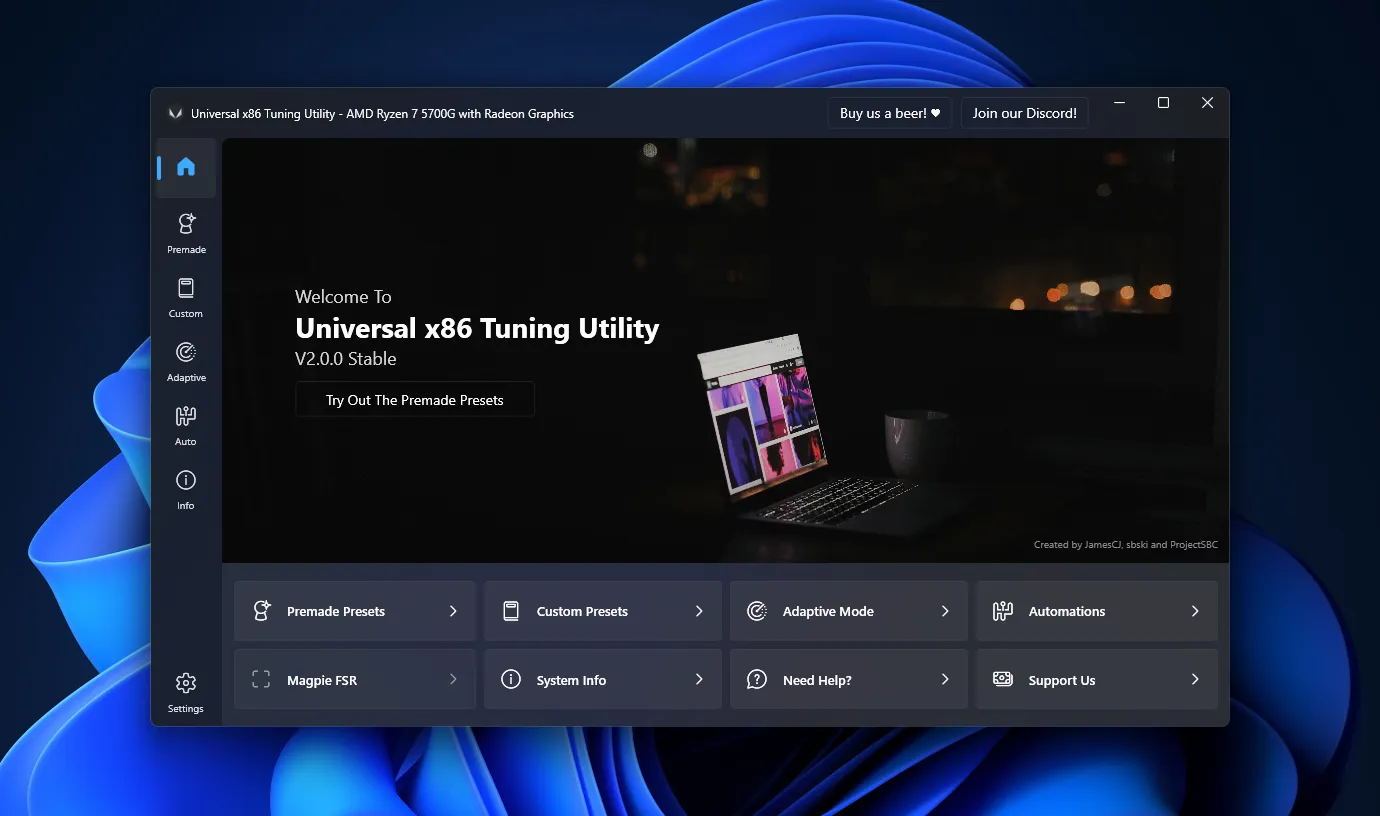Click the Premade Presets card icon
The image size is (1380, 816).
pos(262,611)
